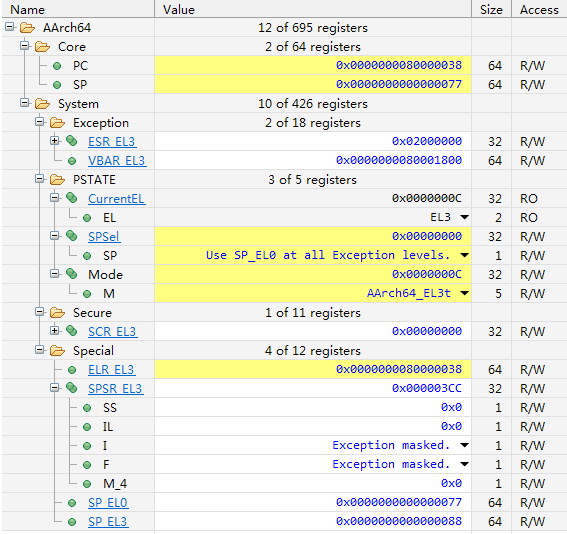Click the AArch64 folder icon
Viewport: 567px width, 534px height.
pyautogui.click(x=27, y=28)
